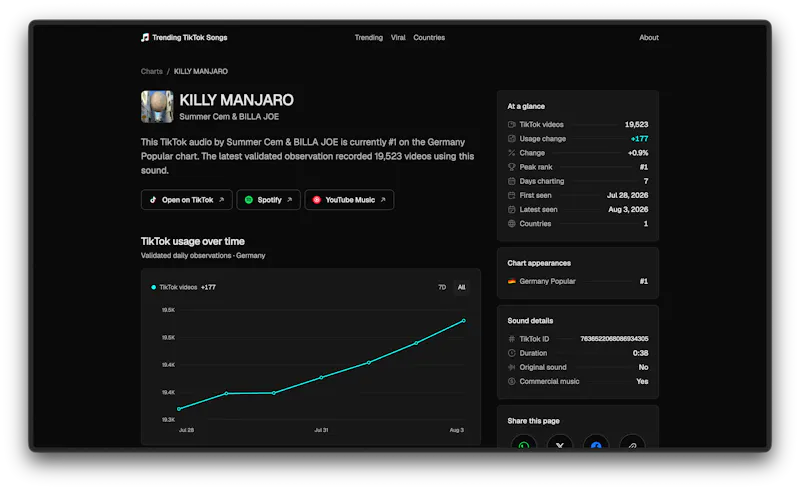Click the TikTok ID number value
The width and height of the screenshot is (800, 490).
click(614, 339)
